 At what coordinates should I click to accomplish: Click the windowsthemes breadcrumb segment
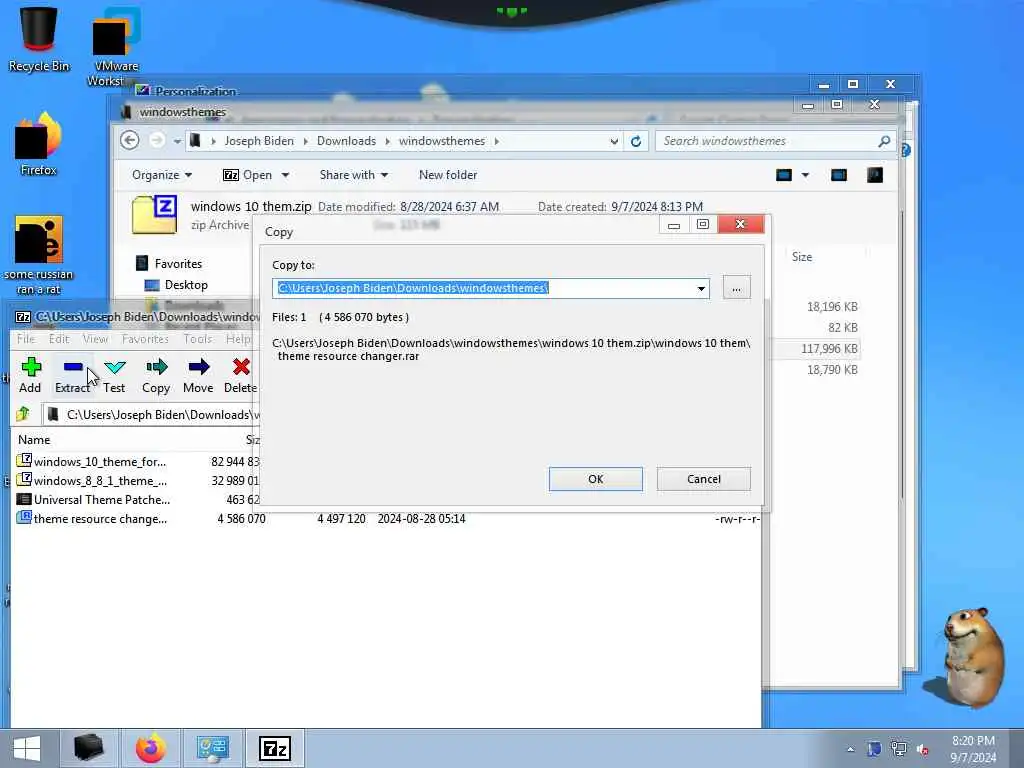coord(442,141)
